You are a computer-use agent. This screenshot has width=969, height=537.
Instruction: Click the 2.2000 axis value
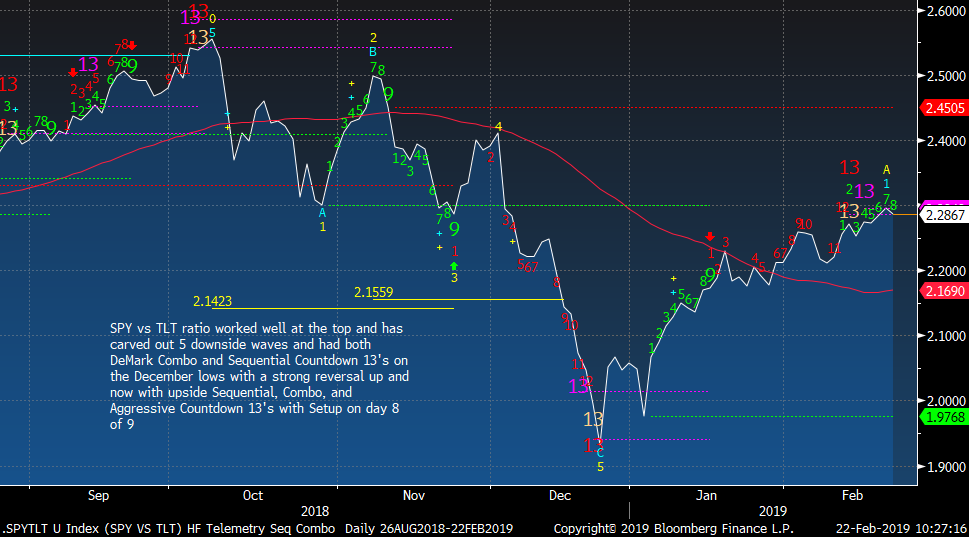[946, 271]
